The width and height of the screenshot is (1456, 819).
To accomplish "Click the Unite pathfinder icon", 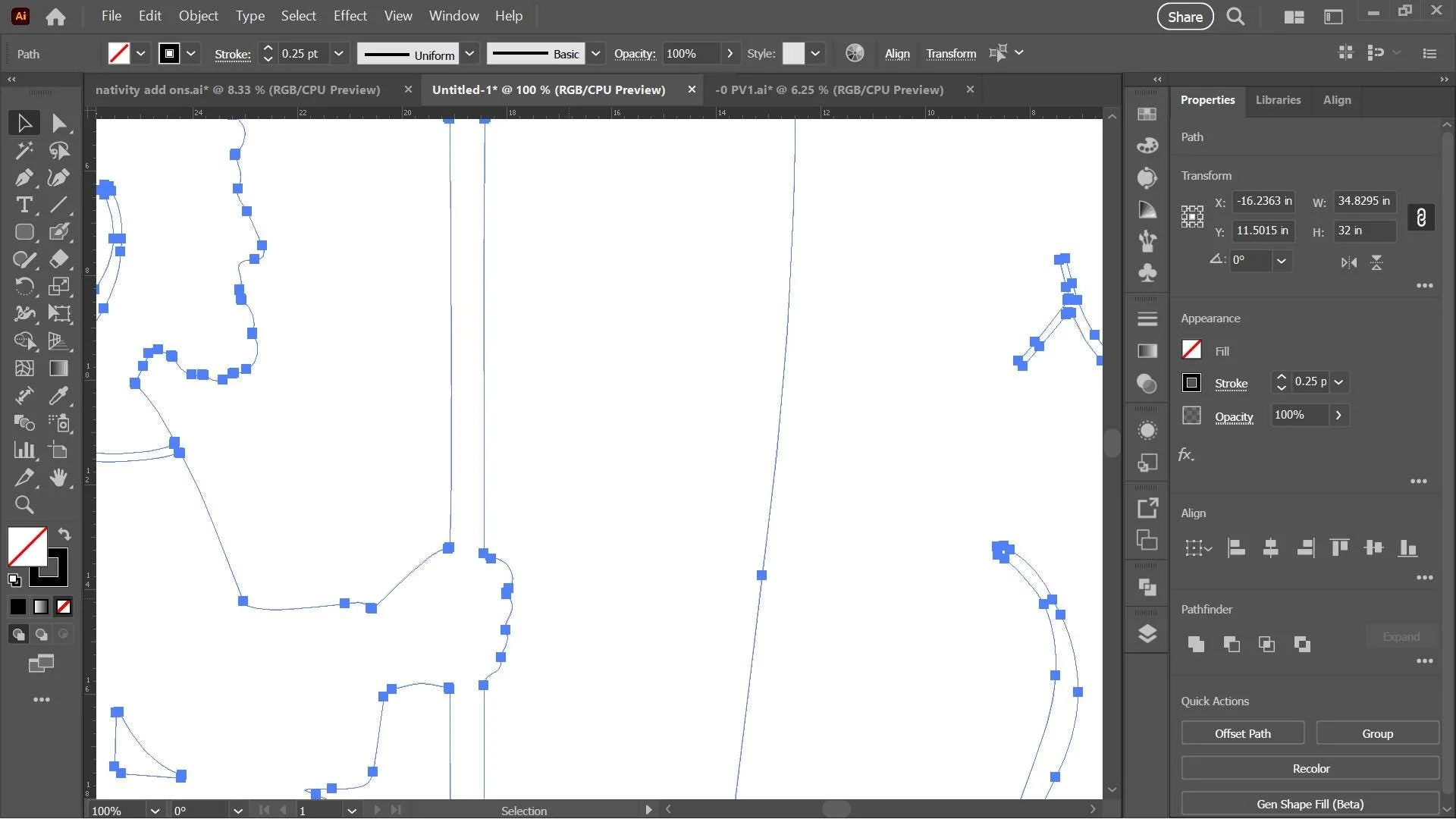I will click(x=1196, y=644).
